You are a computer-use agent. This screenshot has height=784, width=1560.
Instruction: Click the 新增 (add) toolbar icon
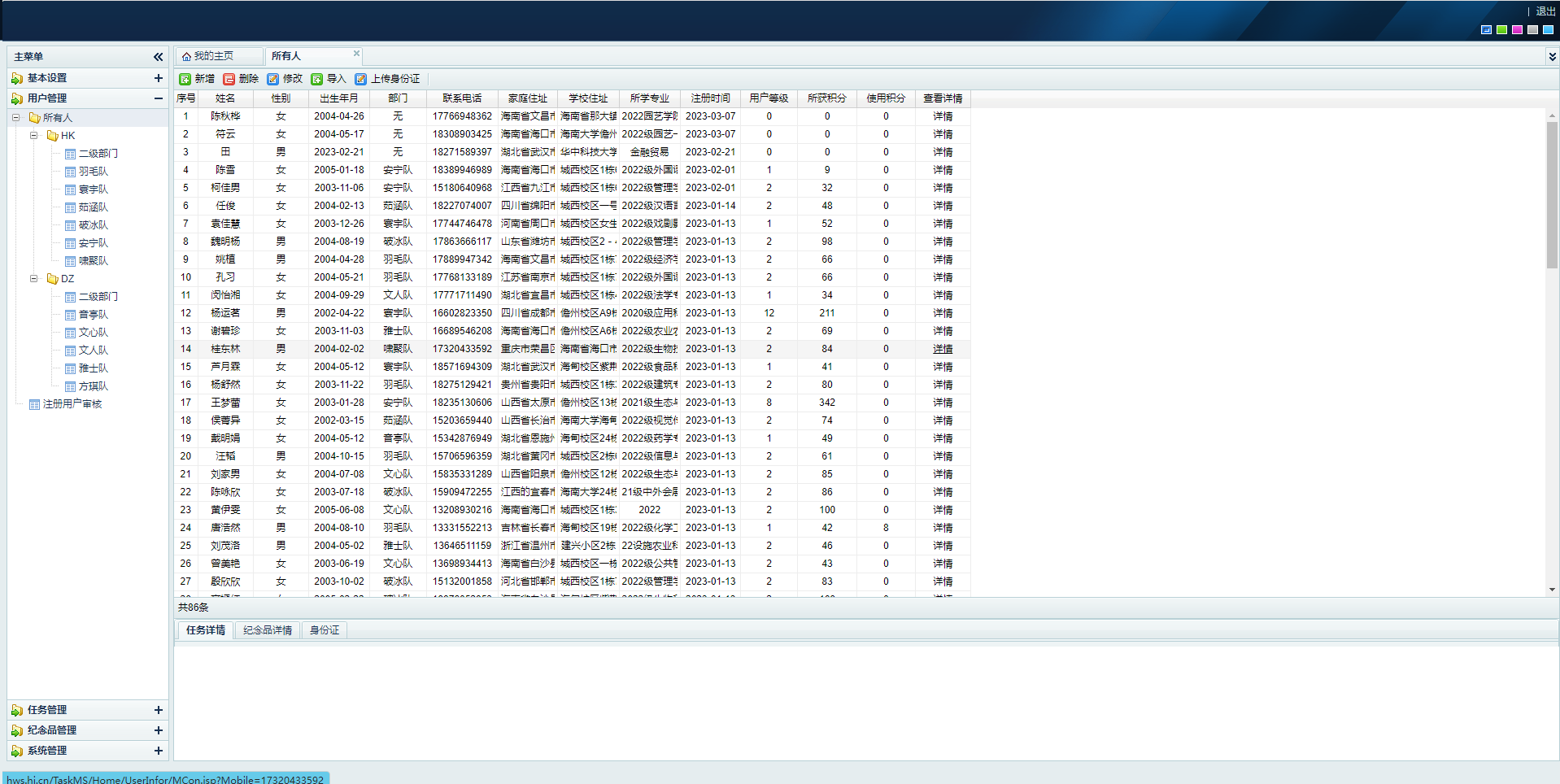point(185,79)
